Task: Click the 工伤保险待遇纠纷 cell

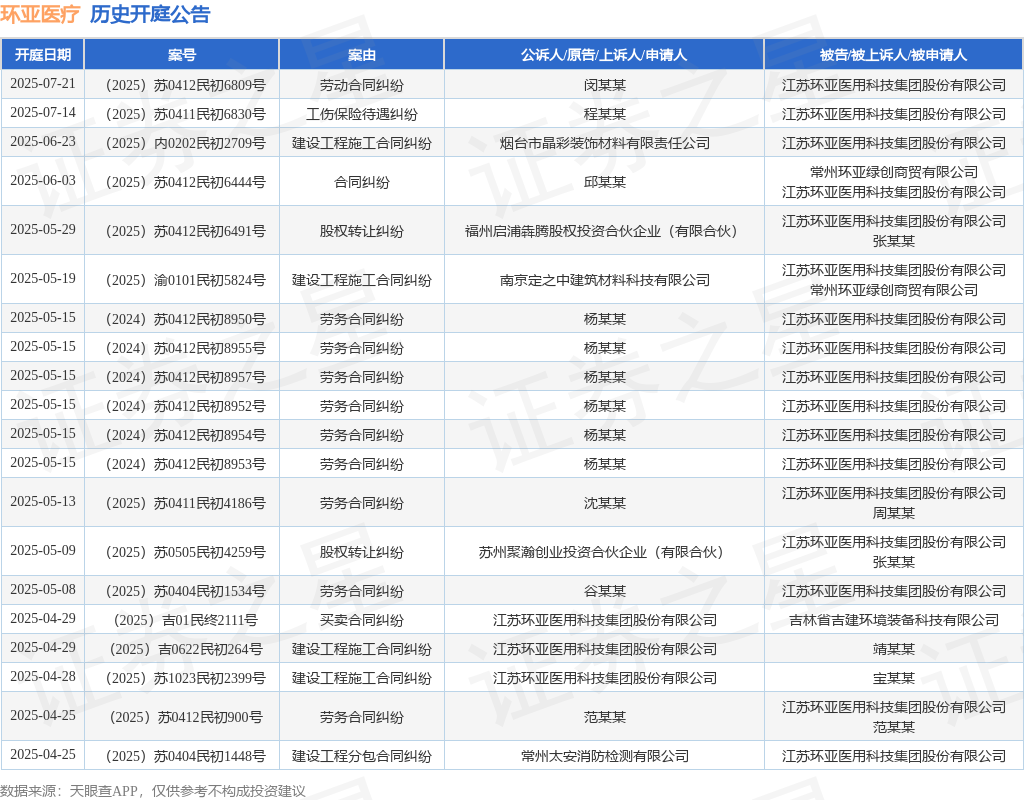Action: (361, 114)
